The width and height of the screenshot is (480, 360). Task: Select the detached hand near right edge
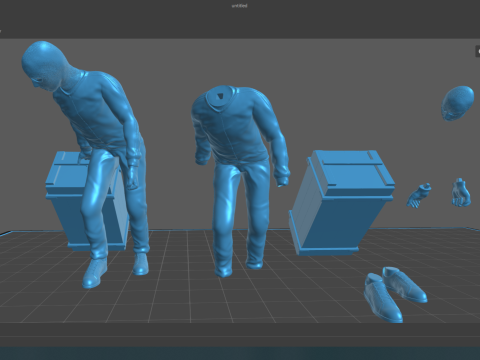(462, 193)
